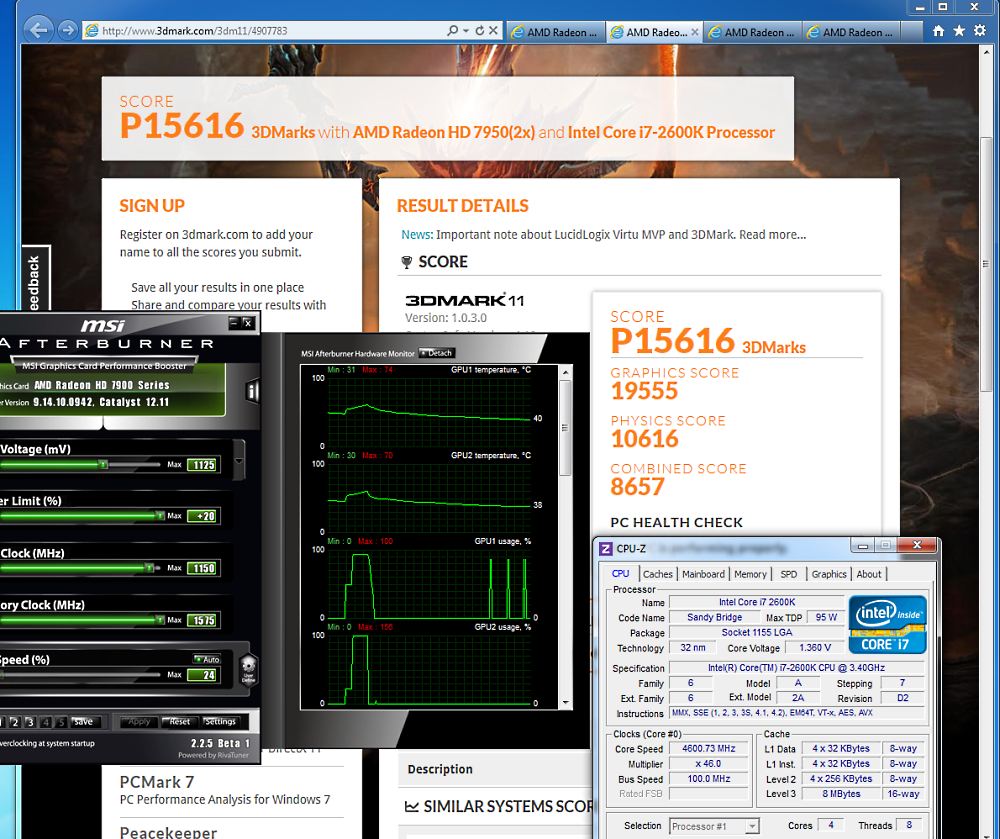This screenshot has width=1000, height=839.
Task: Adjust the Core Voltage (mV) slider
Action: tap(80, 465)
